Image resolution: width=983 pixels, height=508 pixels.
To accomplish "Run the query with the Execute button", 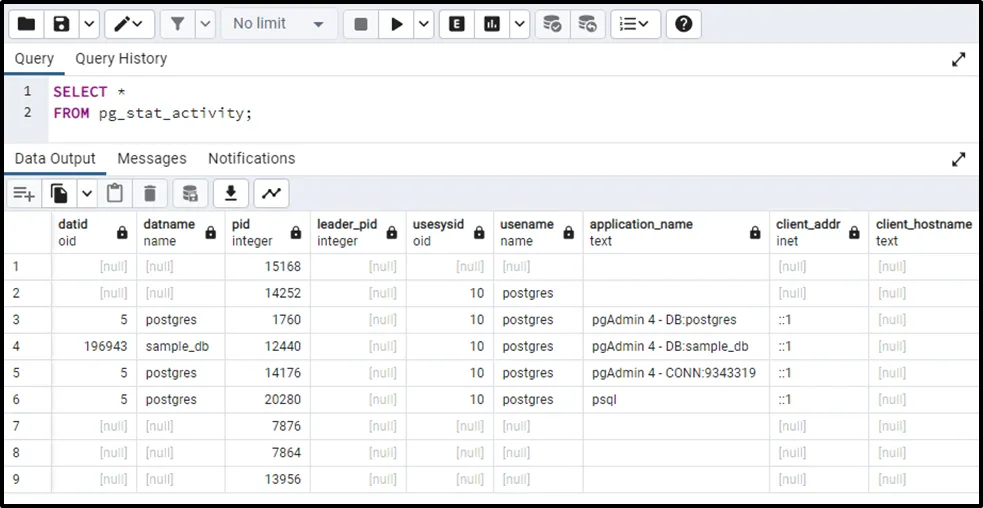I will click(x=397, y=24).
